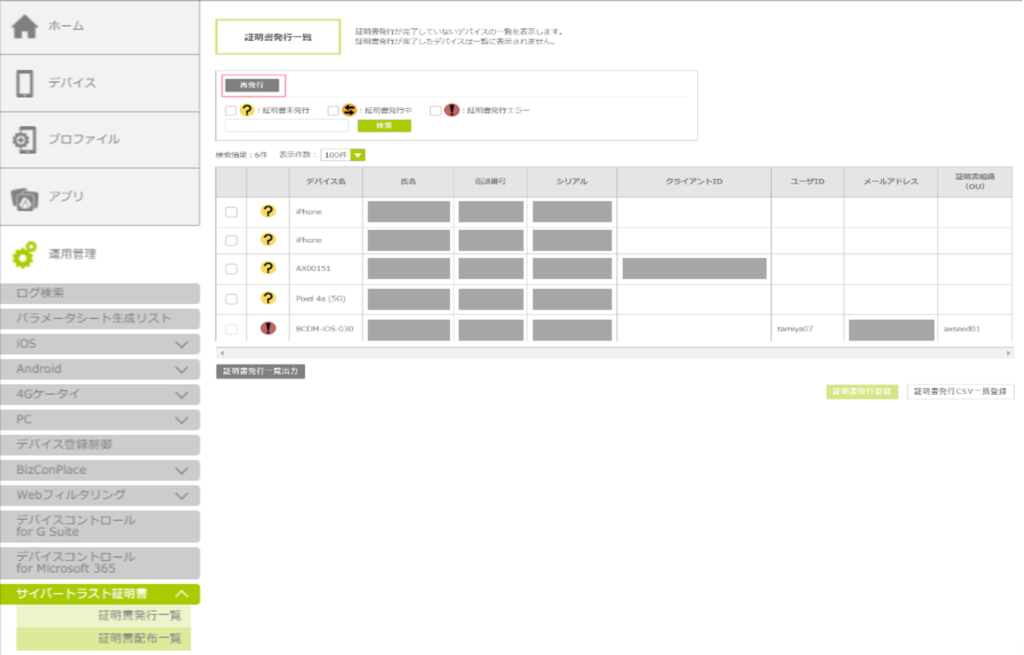Click the Device smartphone icon
The height and width of the screenshot is (655, 1024).
[25, 84]
